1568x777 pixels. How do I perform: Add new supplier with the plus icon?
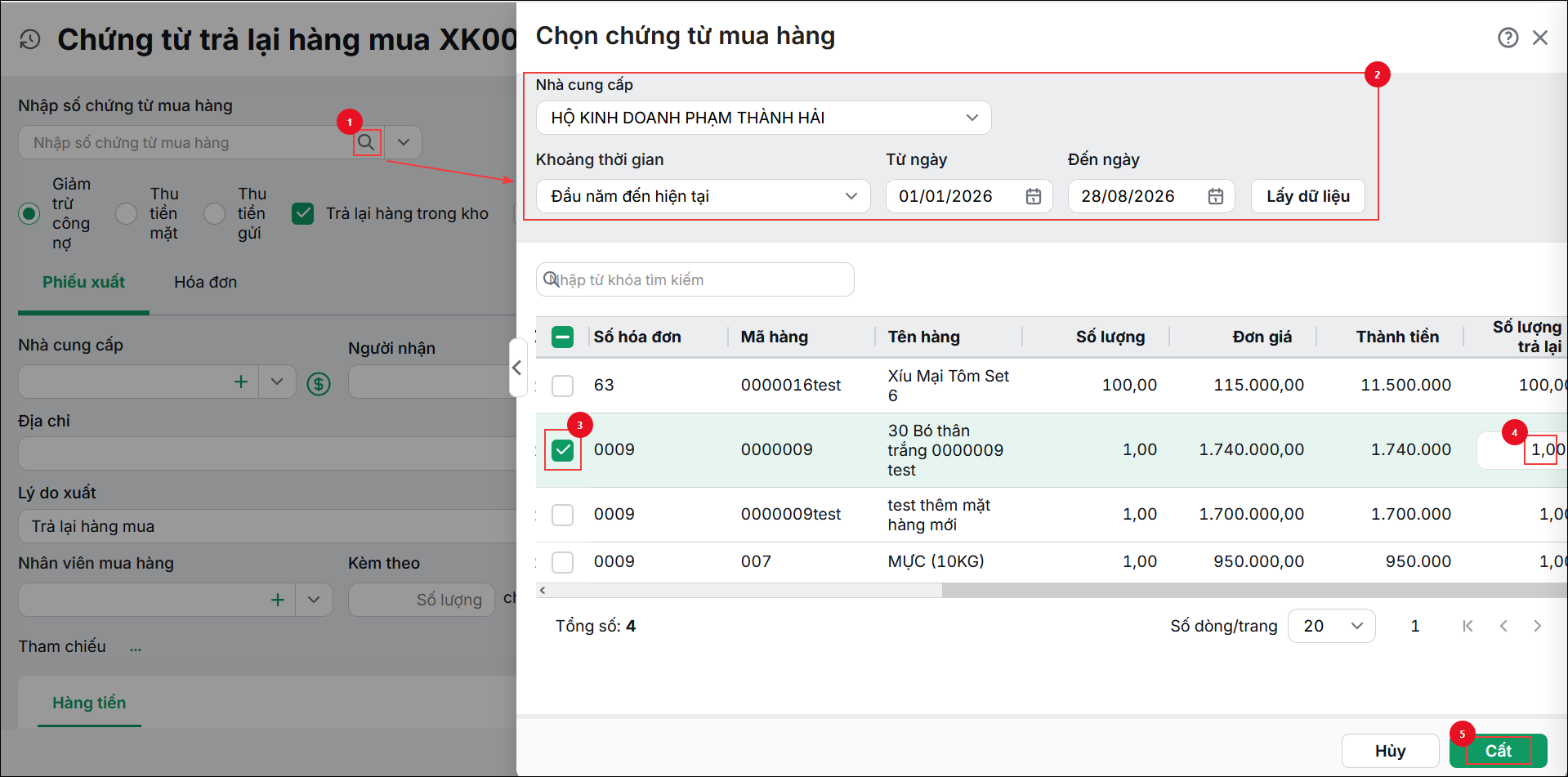pyautogui.click(x=240, y=382)
